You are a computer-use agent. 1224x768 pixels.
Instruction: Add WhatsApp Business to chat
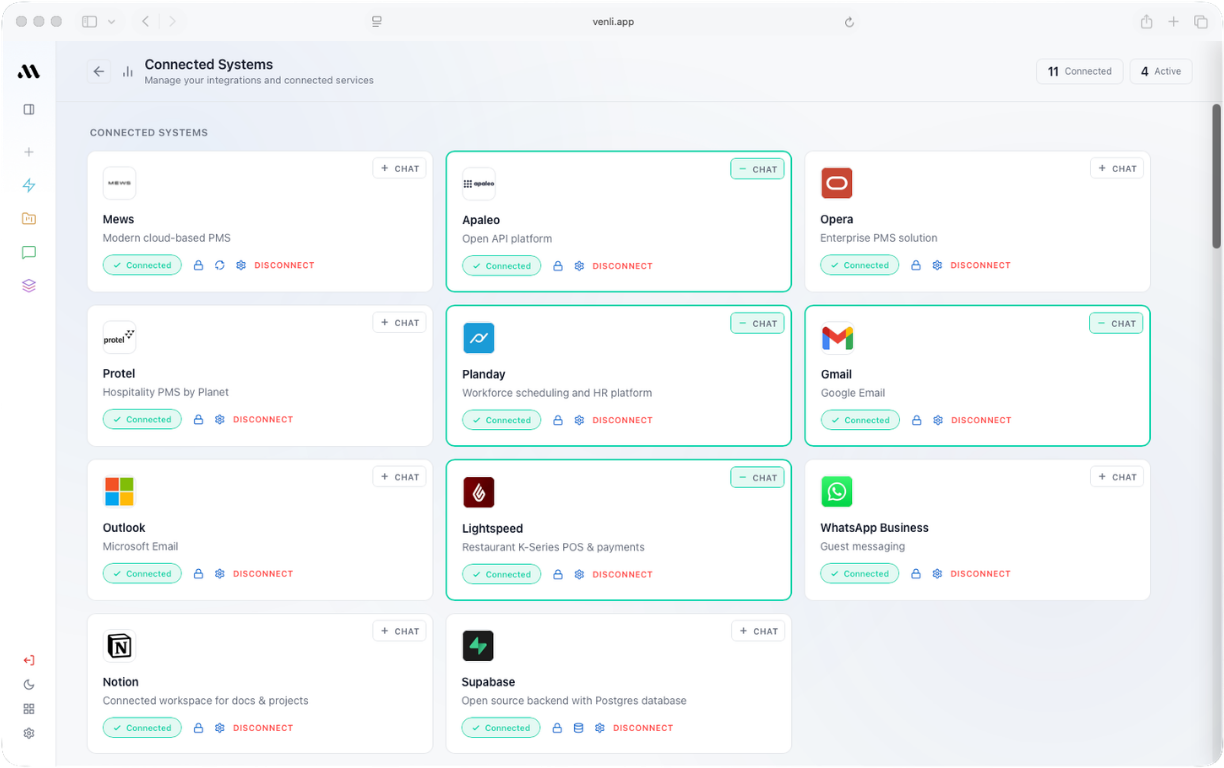pos(1117,477)
